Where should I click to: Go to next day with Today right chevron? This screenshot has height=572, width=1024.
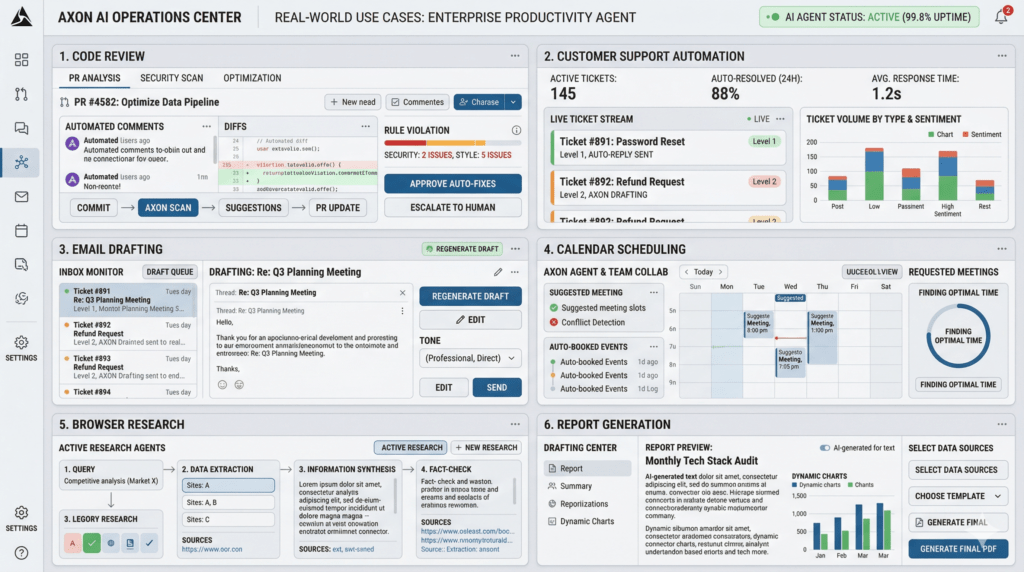pyautogui.click(x=720, y=272)
